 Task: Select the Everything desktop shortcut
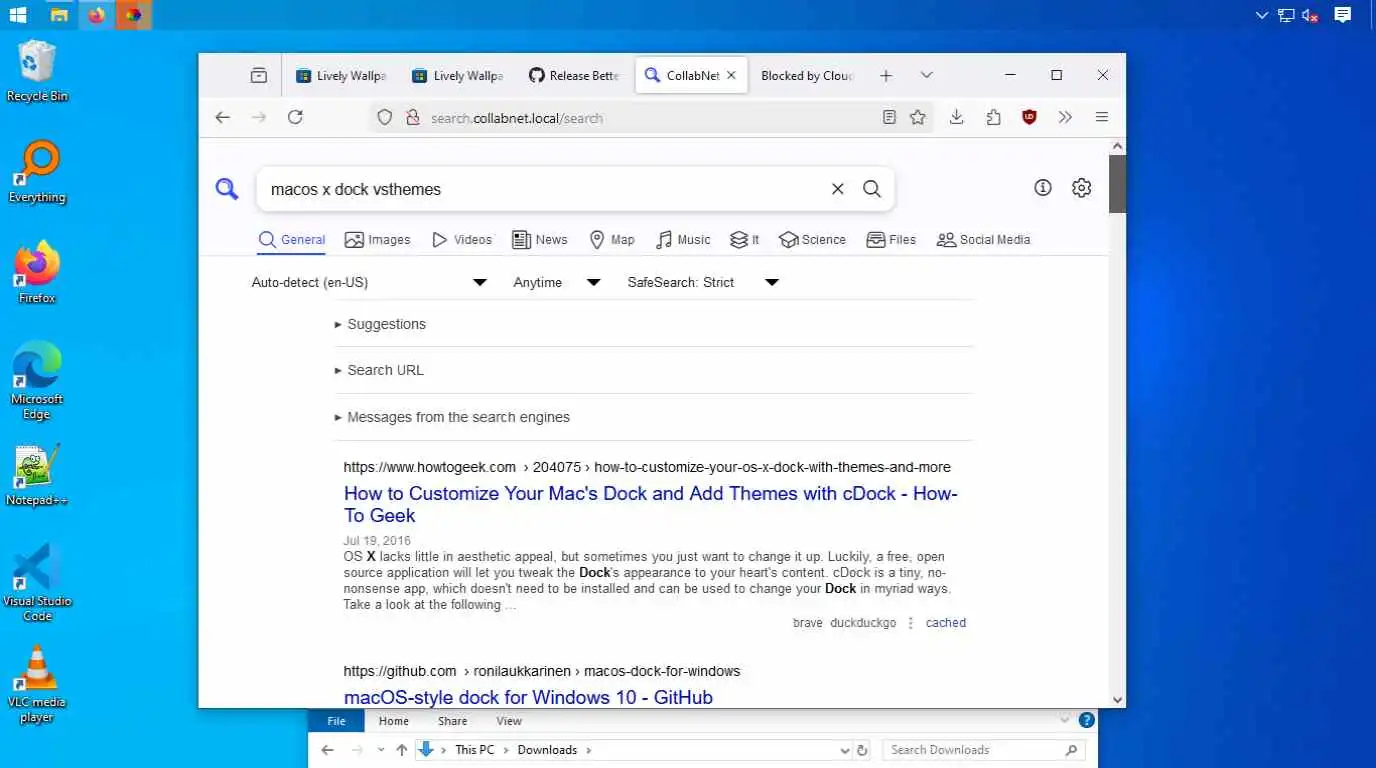(37, 172)
